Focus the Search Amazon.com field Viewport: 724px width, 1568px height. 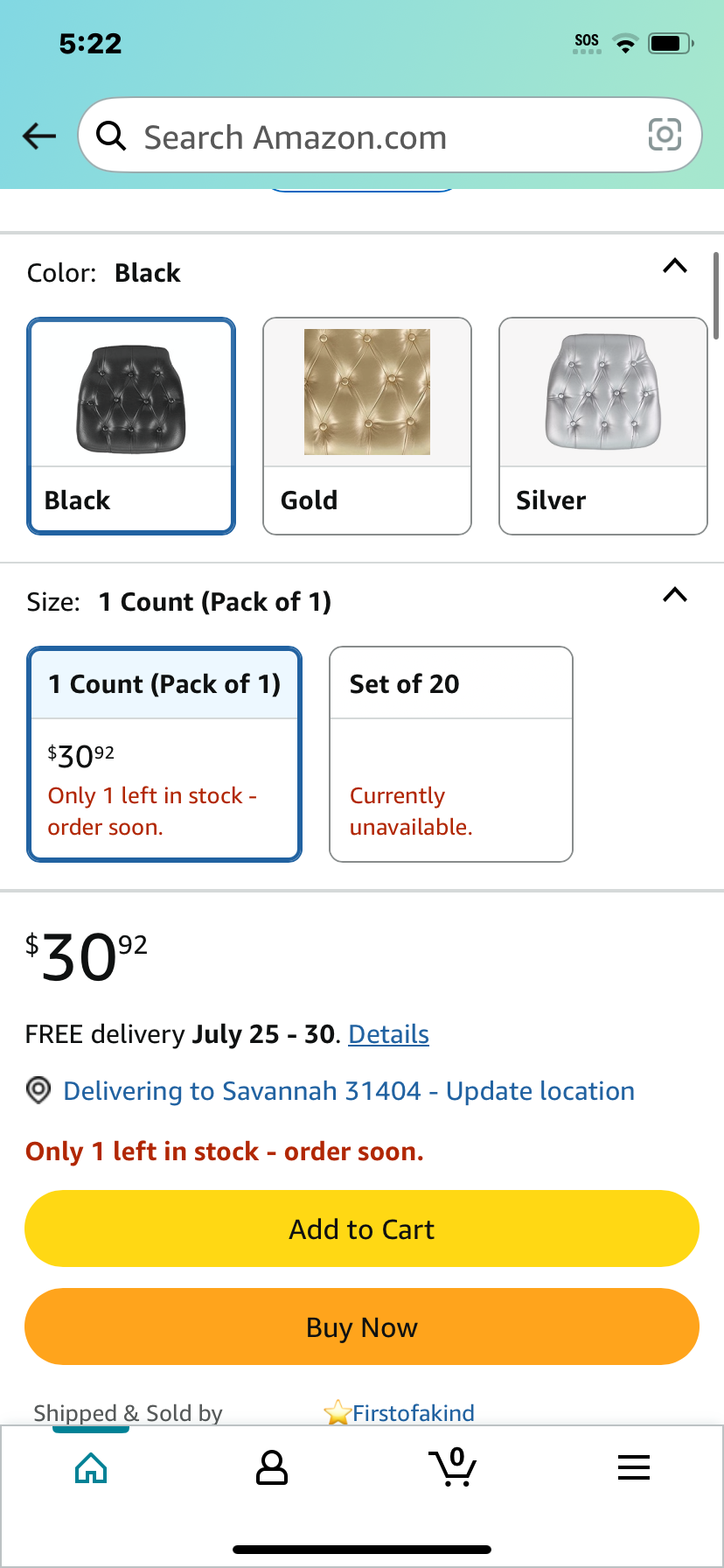390,135
